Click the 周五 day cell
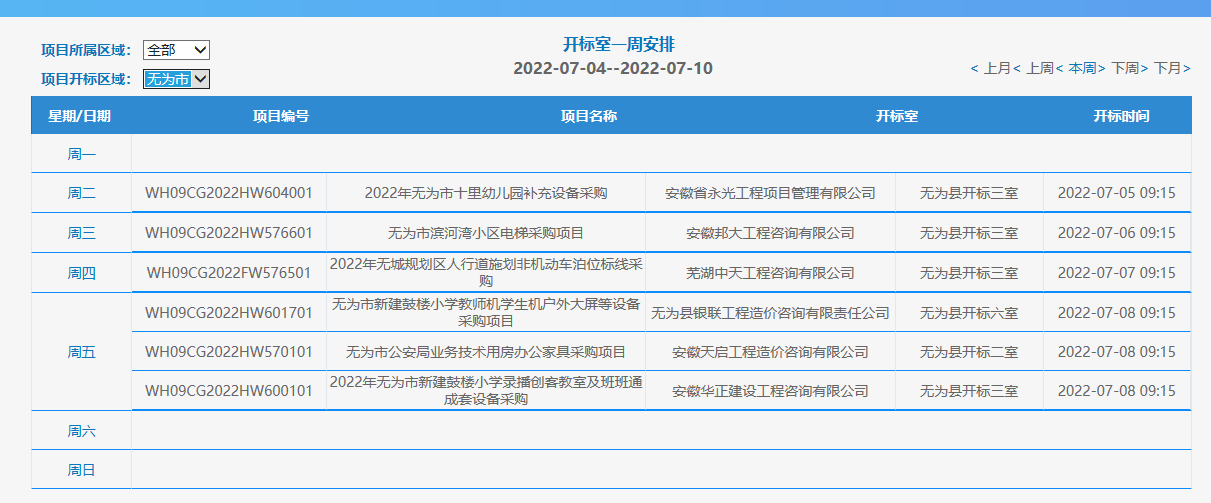1211x503 pixels. (81, 352)
